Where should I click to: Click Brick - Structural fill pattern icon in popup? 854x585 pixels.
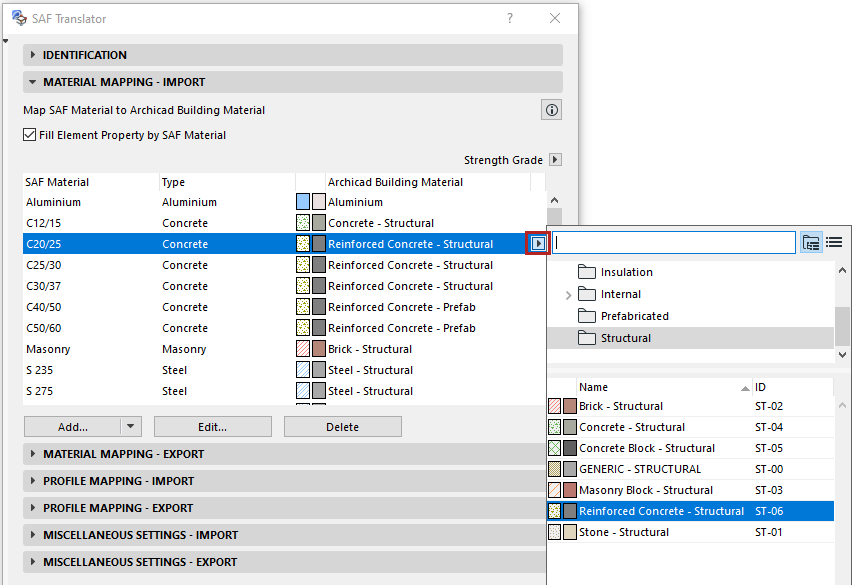coord(554,406)
